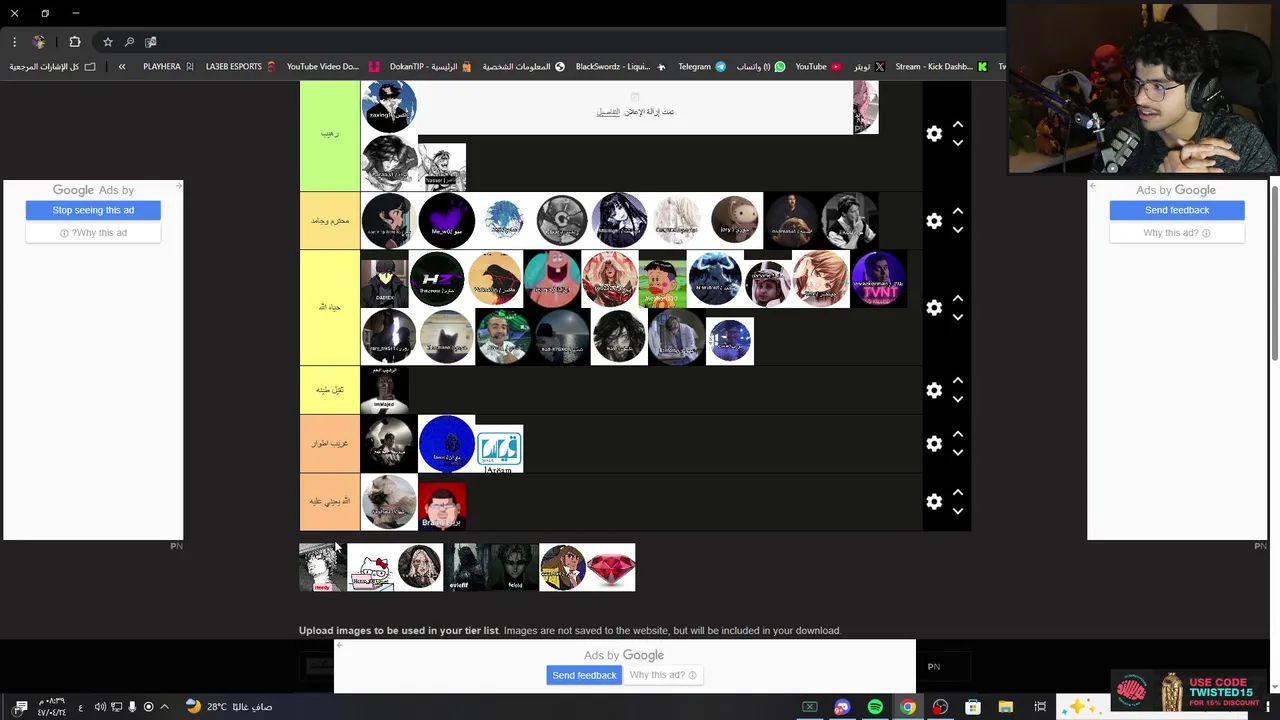
Task: Open the كل الإشارات المرجعية bookmarks folder
Action: point(52,67)
